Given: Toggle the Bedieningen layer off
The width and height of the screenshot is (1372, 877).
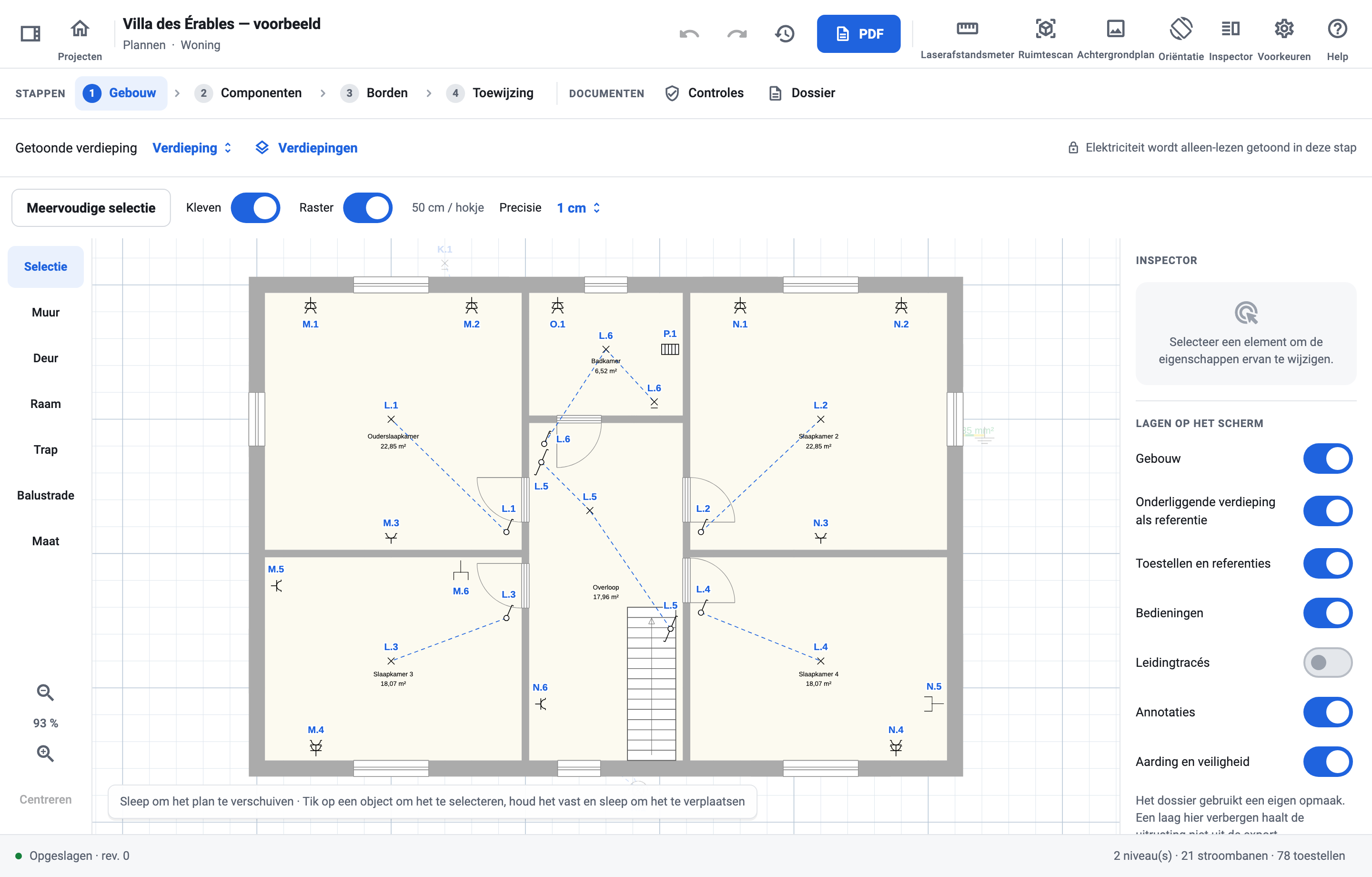Looking at the screenshot, I should tap(1328, 612).
